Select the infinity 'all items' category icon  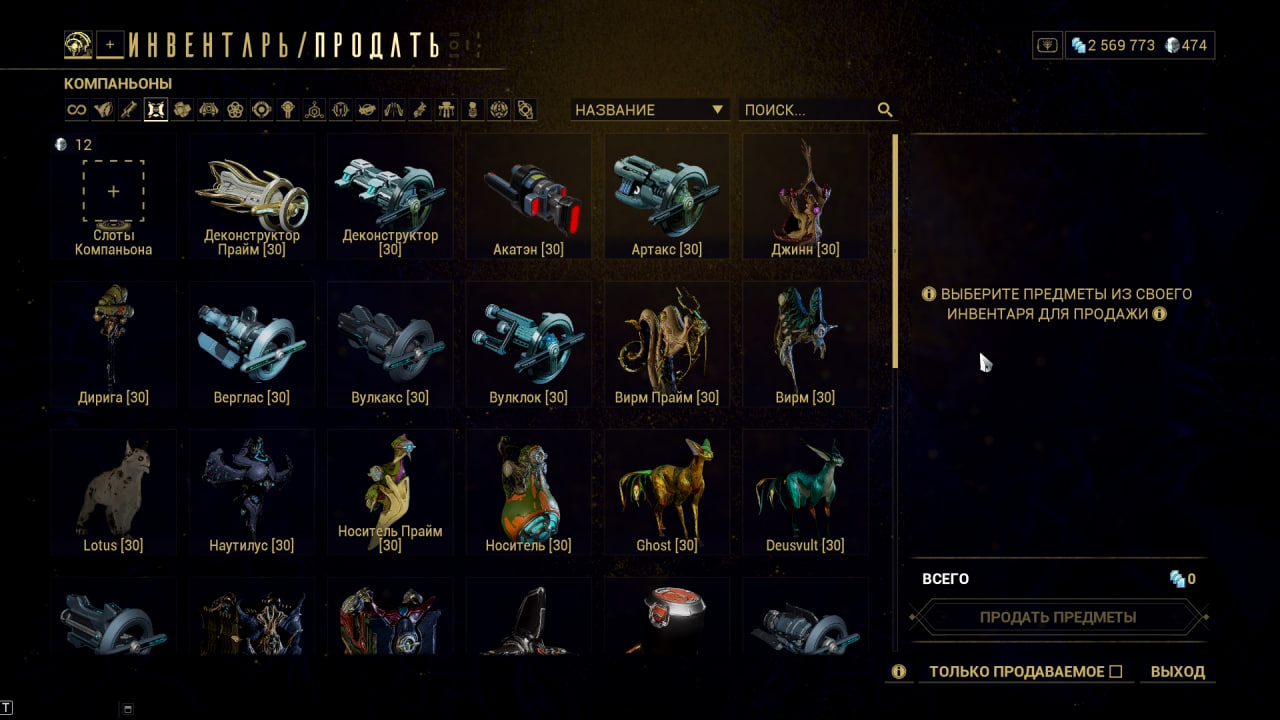tap(76, 110)
